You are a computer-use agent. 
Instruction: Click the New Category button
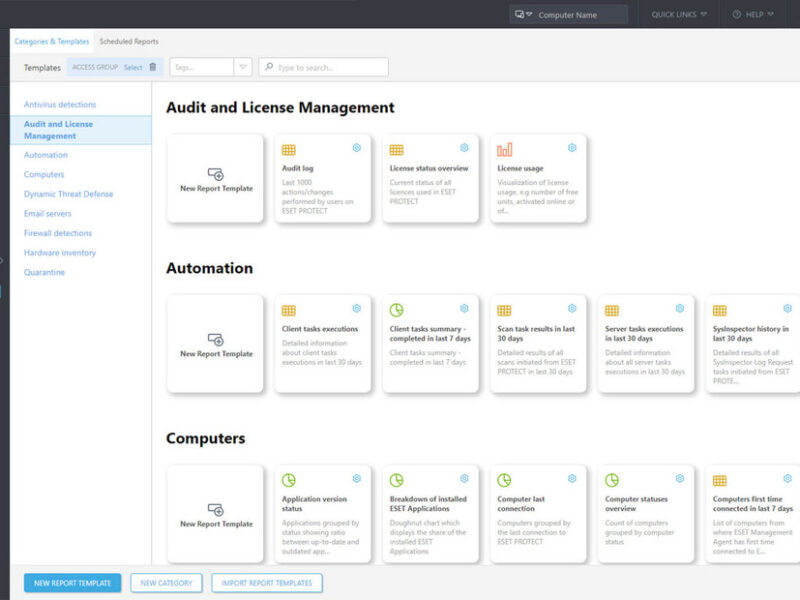tap(167, 583)
